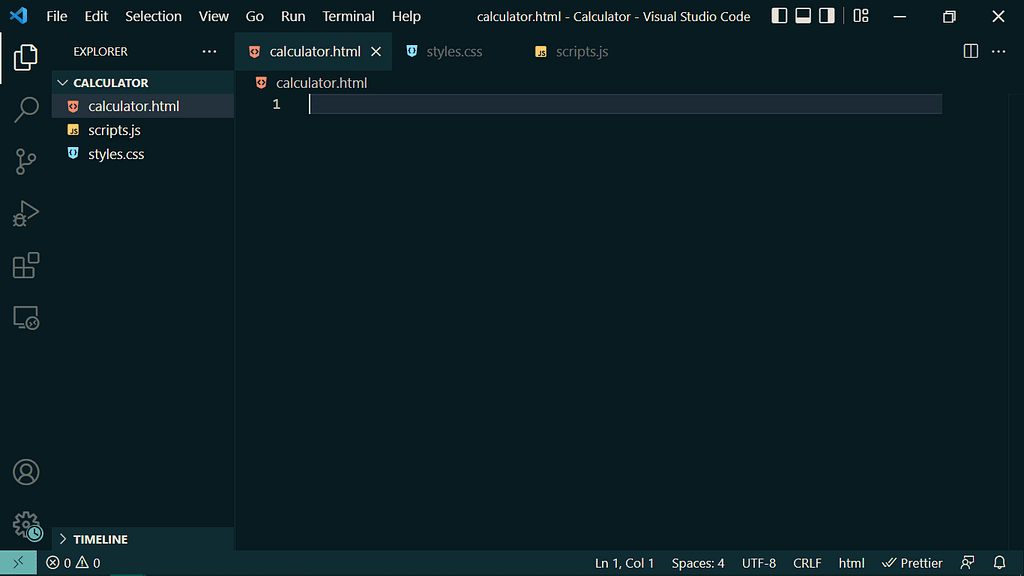The image size is (1024, 576).
Task: Expand the TIMELINE section
Action: click(100, 539)
